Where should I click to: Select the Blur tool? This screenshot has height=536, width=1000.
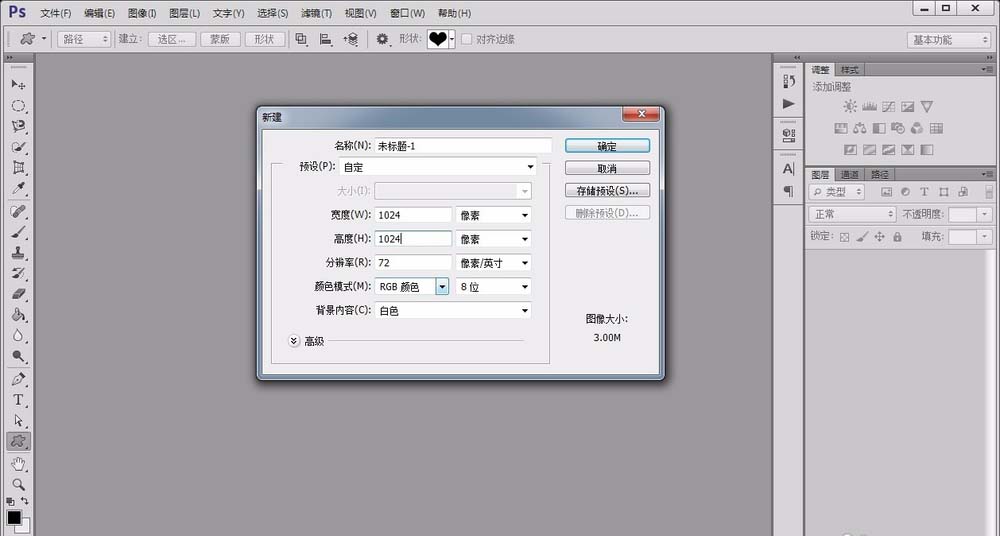click(x=18, y=336)
